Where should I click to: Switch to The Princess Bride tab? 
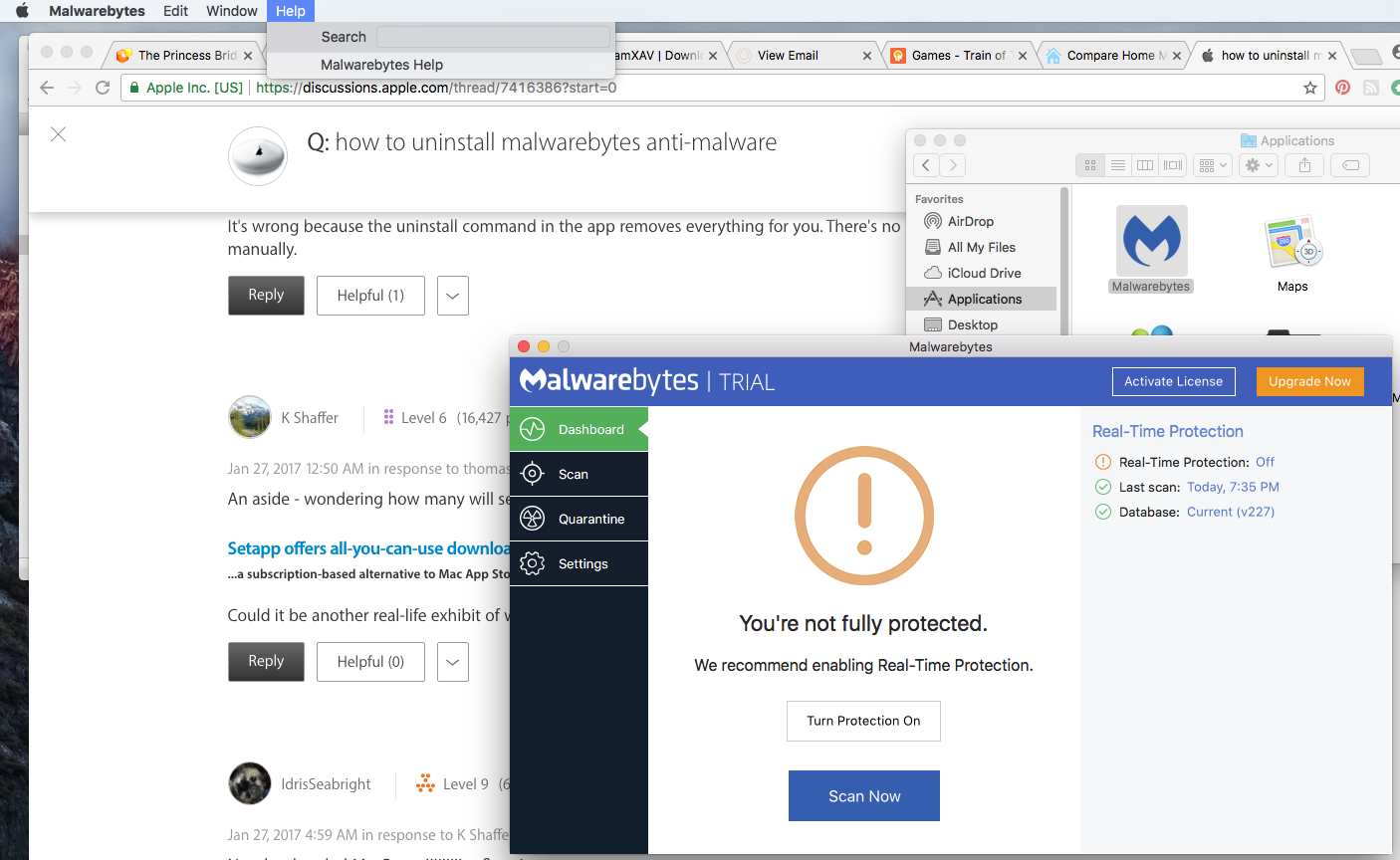tap(187, 56)
